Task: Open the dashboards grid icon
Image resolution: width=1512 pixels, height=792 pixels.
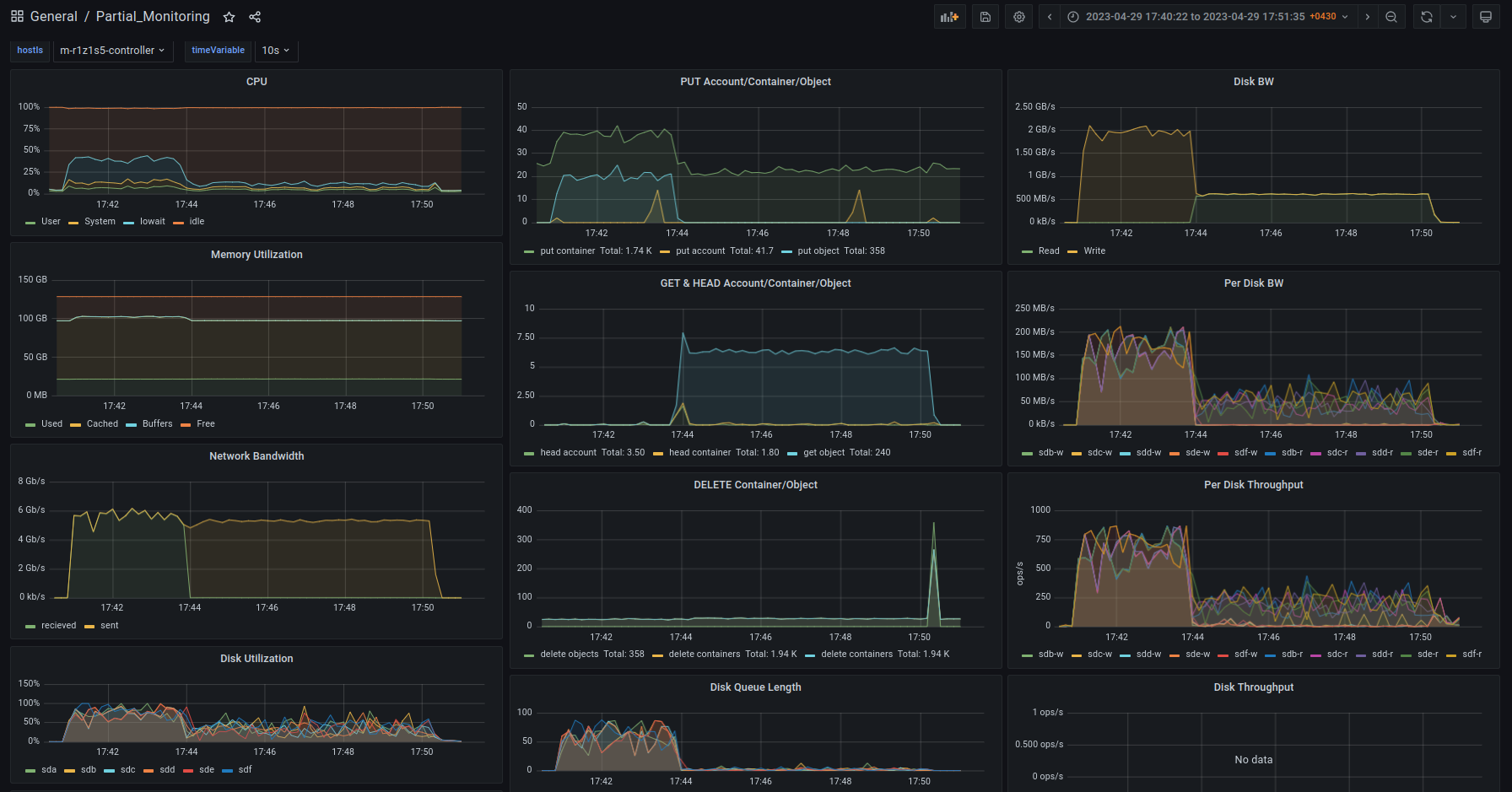Action: (x=17, y=17)
